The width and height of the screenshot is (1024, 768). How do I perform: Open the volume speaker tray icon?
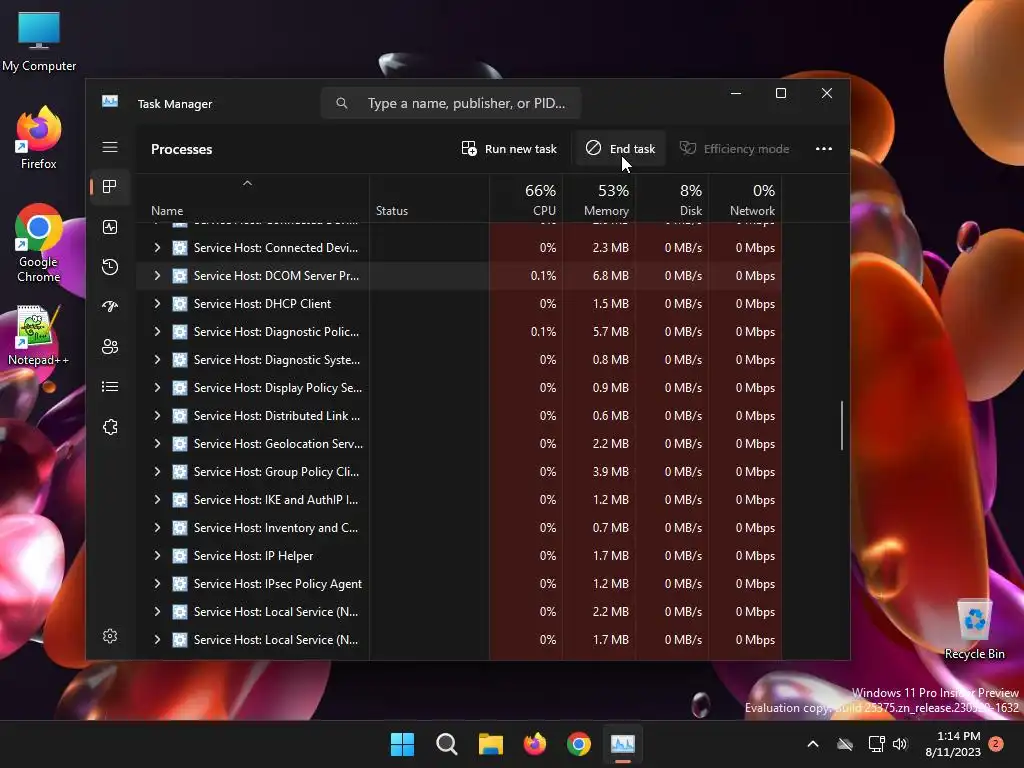(x=900, y=744)
